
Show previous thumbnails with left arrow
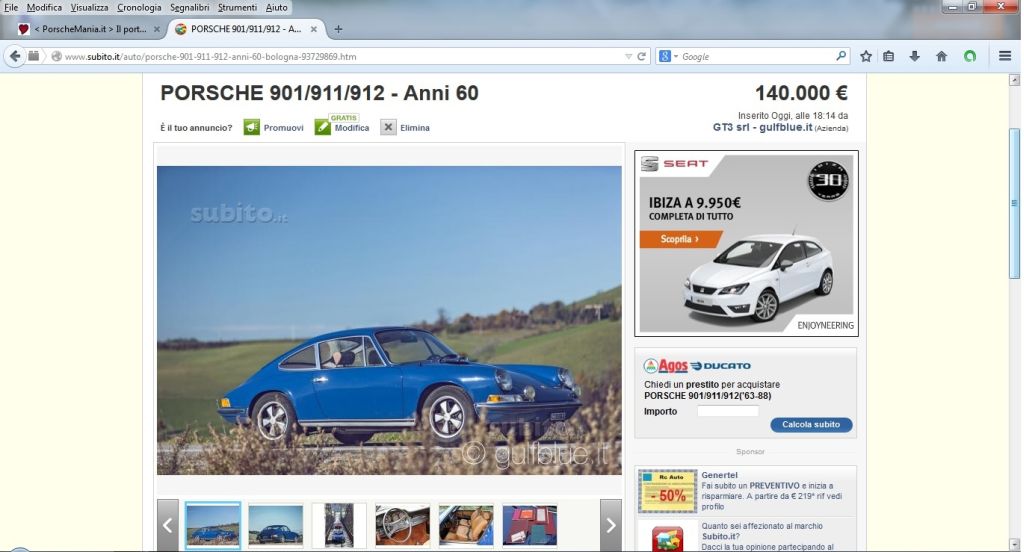point(167,525)
